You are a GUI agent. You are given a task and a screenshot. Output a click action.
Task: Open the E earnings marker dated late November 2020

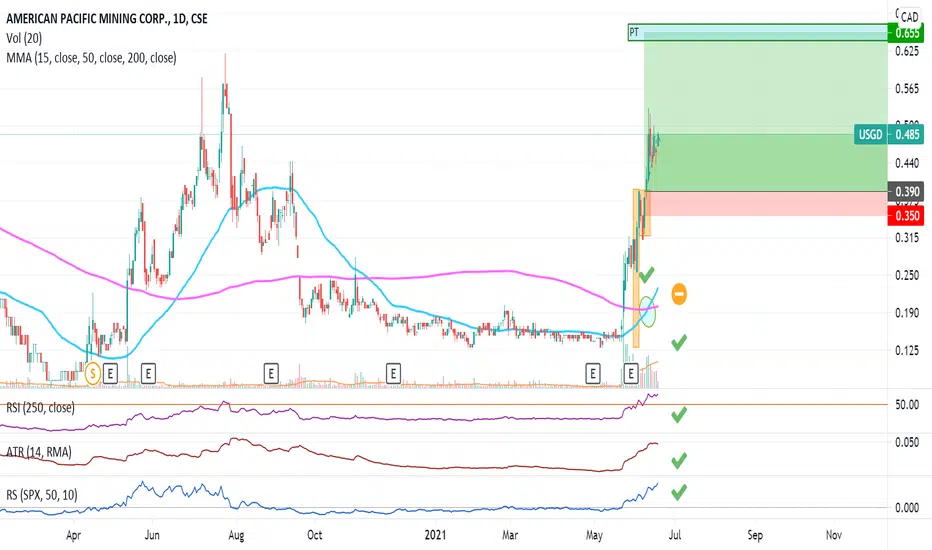(393, 374)
